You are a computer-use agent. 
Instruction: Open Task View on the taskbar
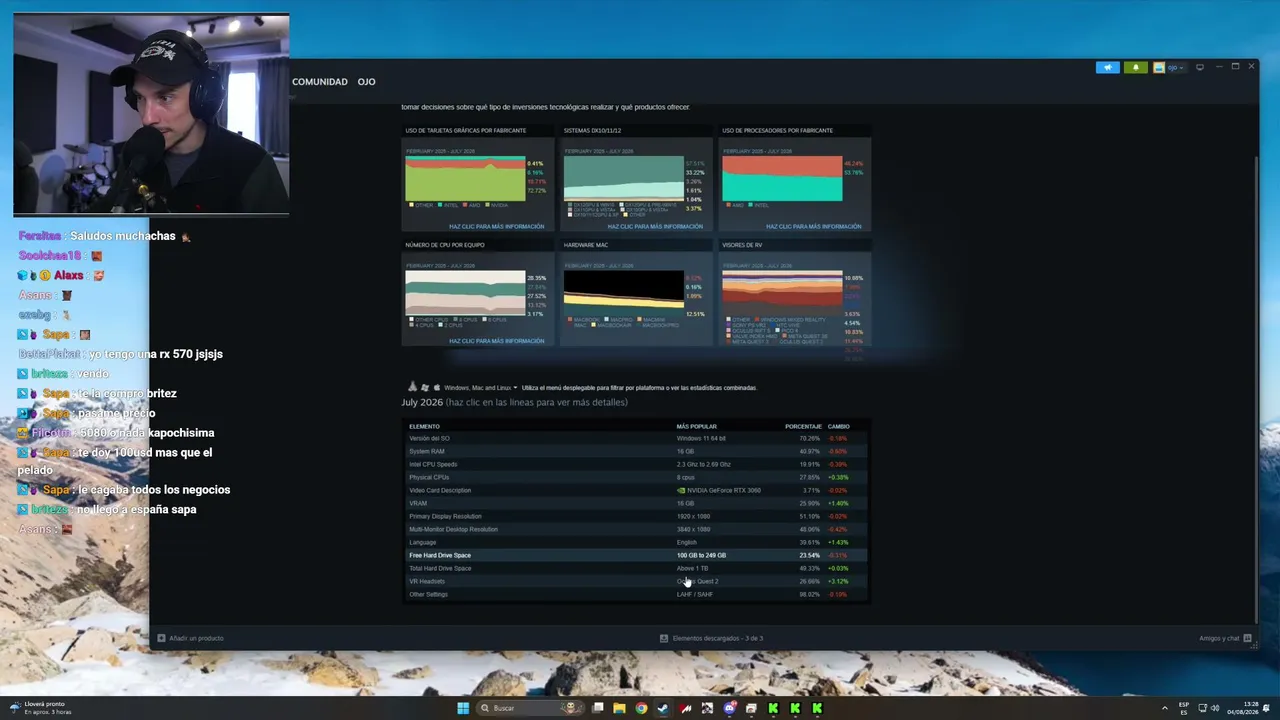click(x=598, y=708)
